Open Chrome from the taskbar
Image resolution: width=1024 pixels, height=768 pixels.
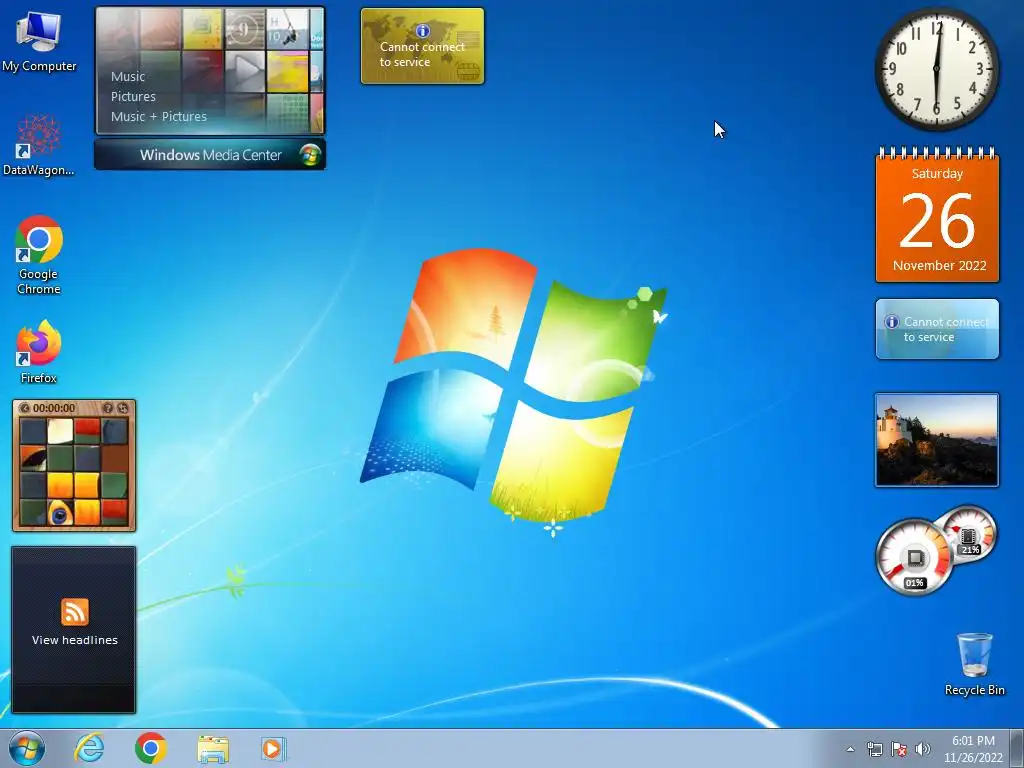(x=151, y=748)
